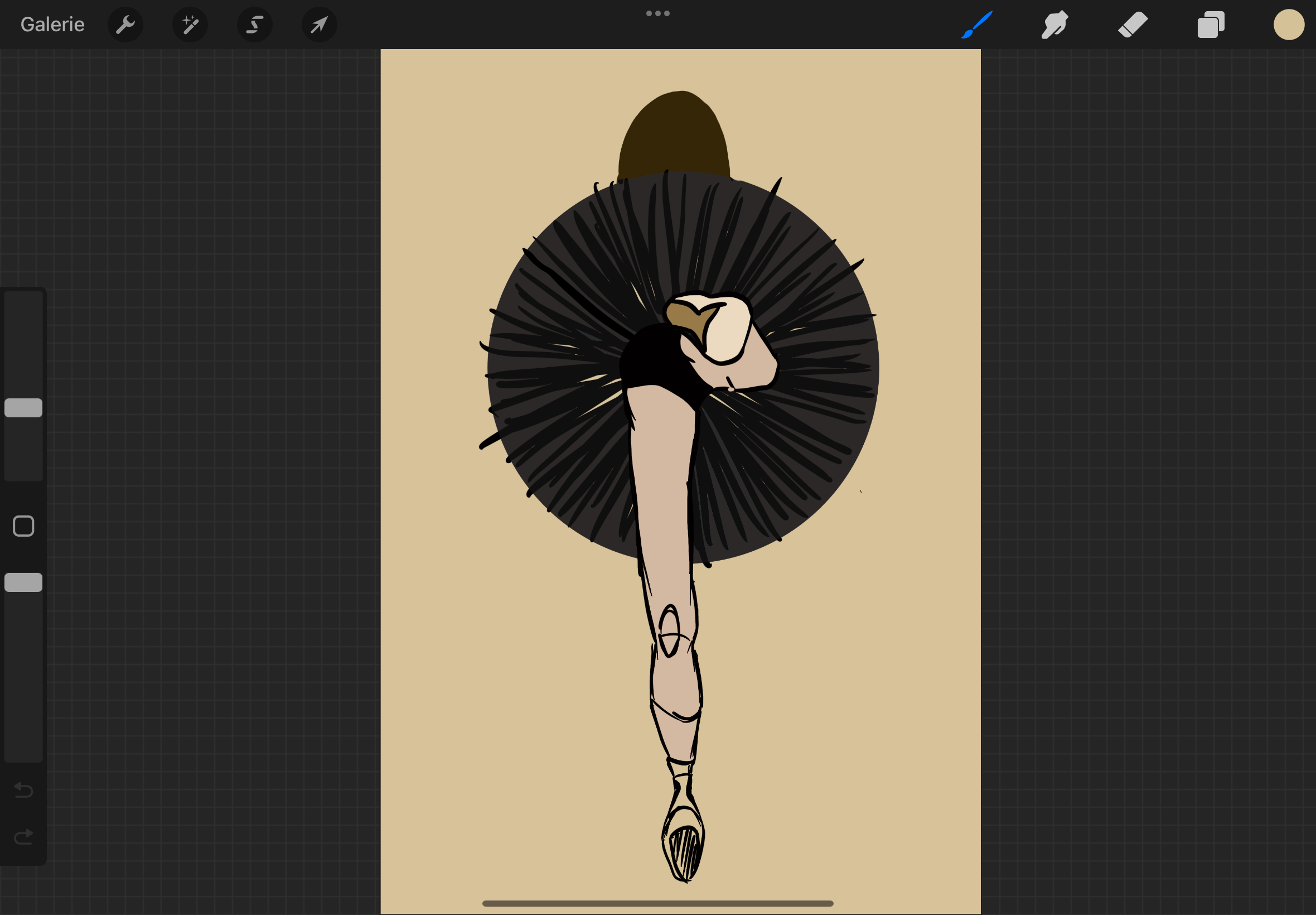Open the Layers panel
This screenshot has height=915, width=1316.
1211,25
